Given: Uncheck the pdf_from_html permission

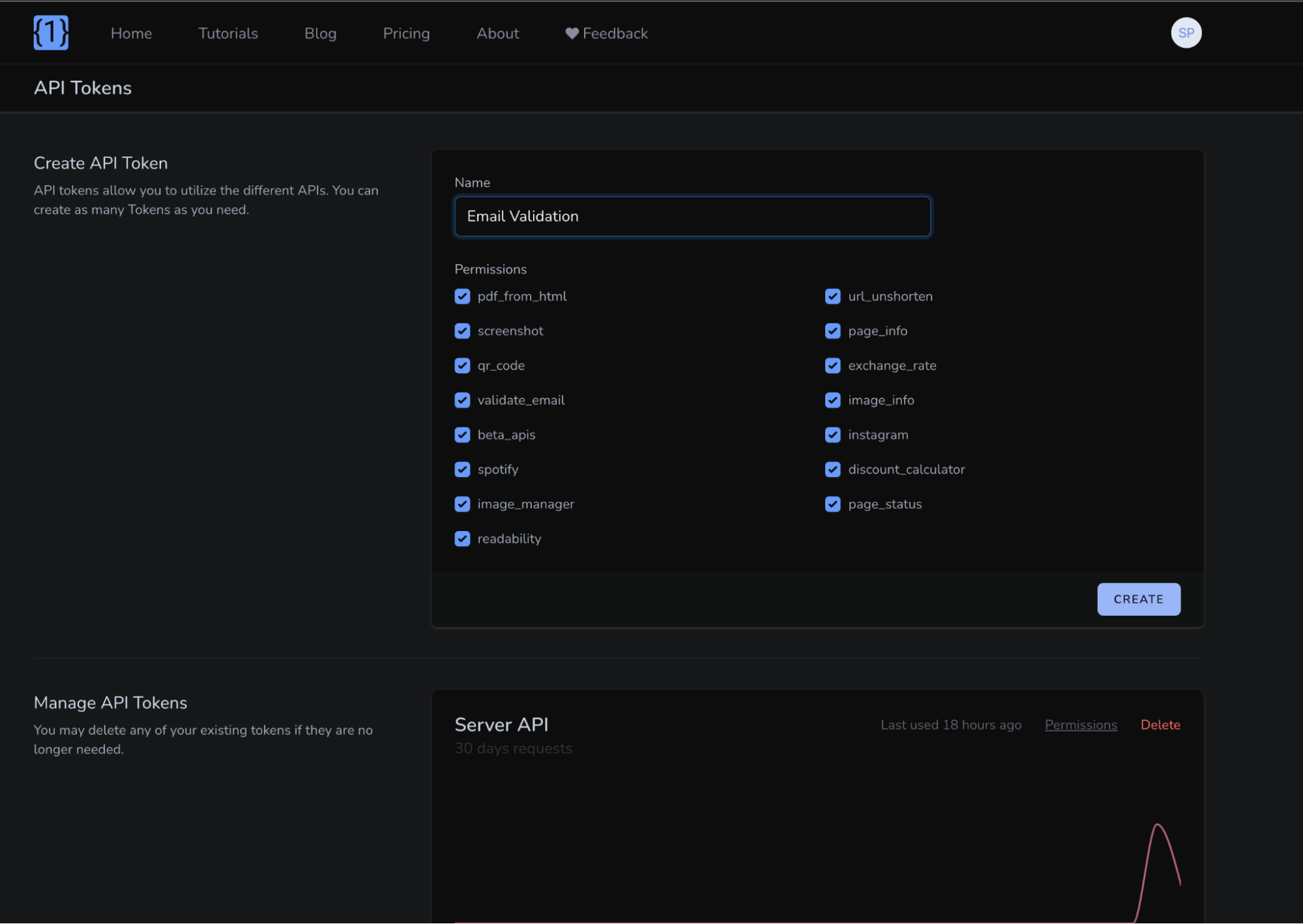Looking at the screenshot, I should [x=462, y=296].
